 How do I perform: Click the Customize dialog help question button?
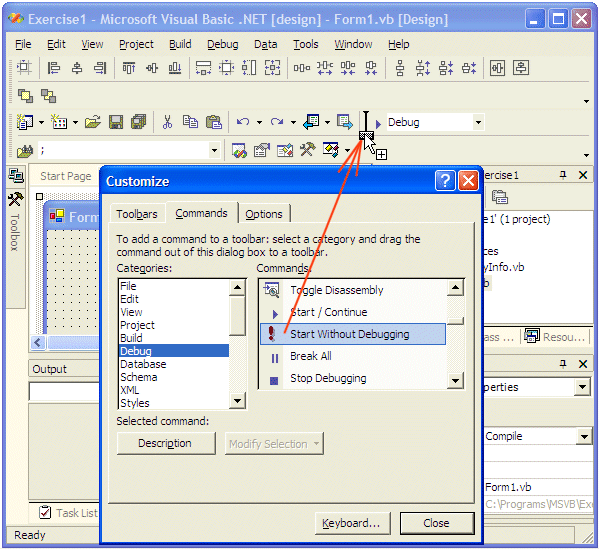pos(445,180)
